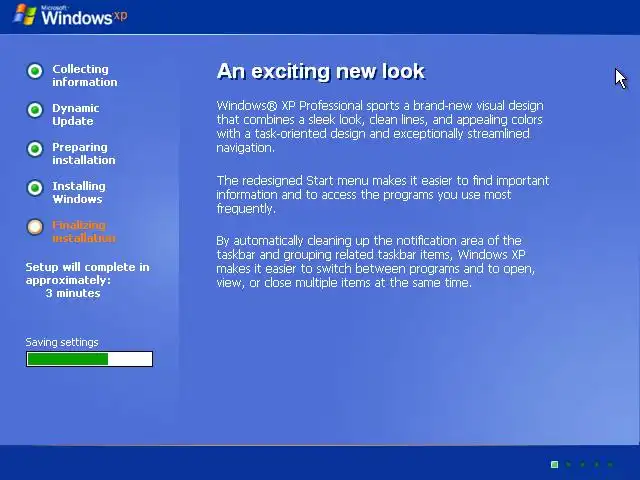The width and height of the screenshot is (640, 480).
Task: Select the Dynamic Update step label
Action: 76,115
